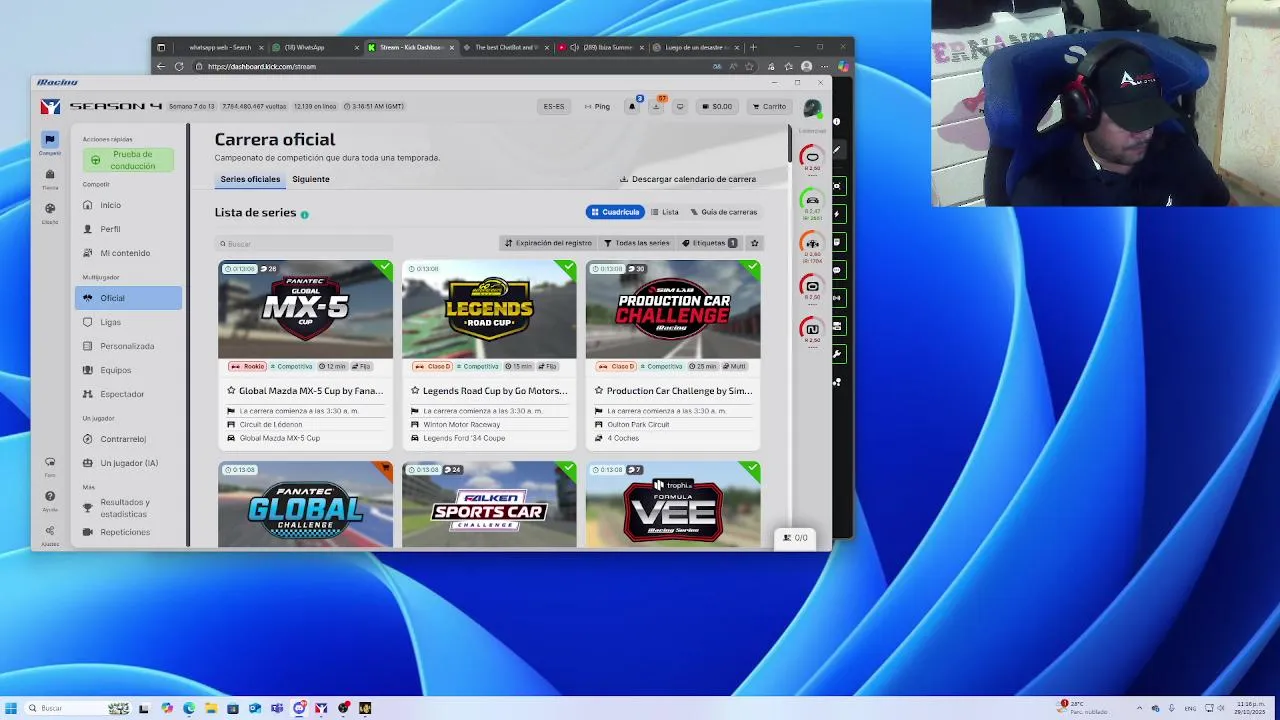Open the downloads icon with orange badge
Image resolution: width=1280 pixels, height=720 pixels.
click(x=656, y=106)
